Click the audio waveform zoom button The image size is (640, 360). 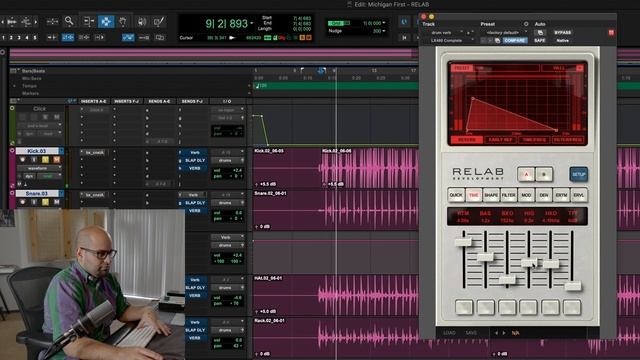(x=11, y=21)
